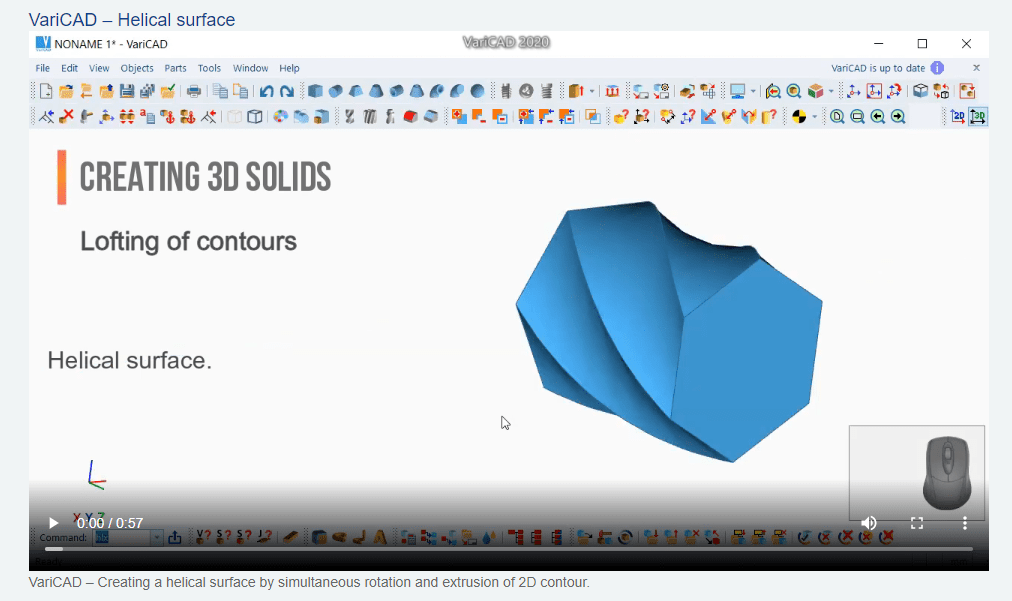The image size is (1012, 601).
Task: Open the View menu
Action: click(x=99, y=68)
